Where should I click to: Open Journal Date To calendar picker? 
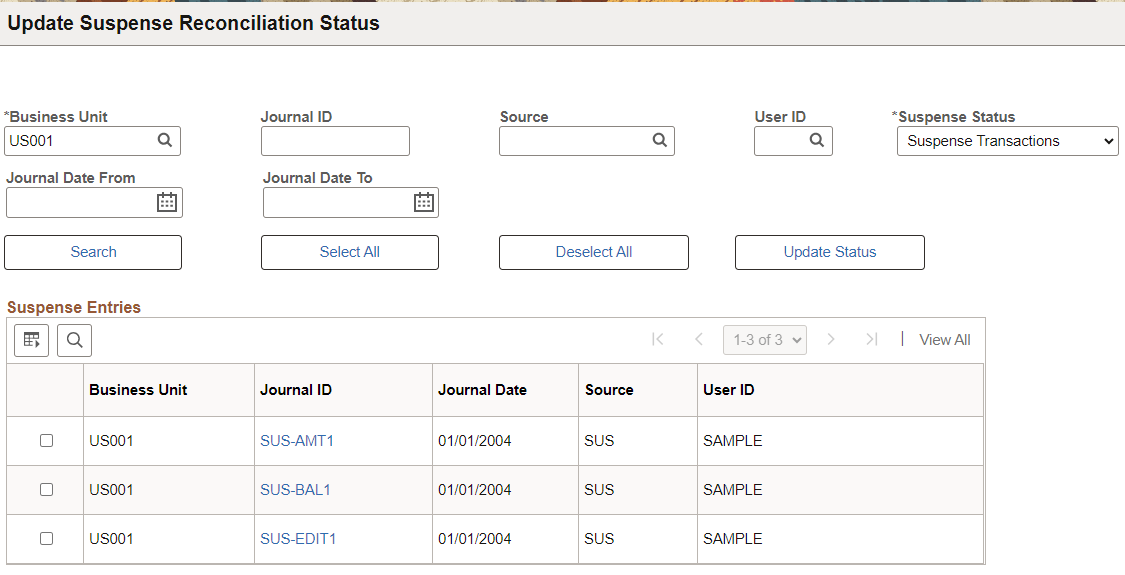(424, 202)
